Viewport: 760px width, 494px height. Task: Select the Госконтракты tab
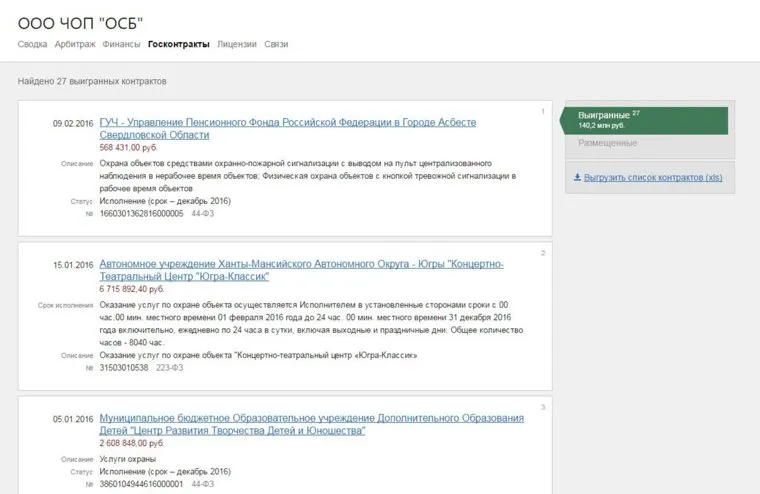179,44
